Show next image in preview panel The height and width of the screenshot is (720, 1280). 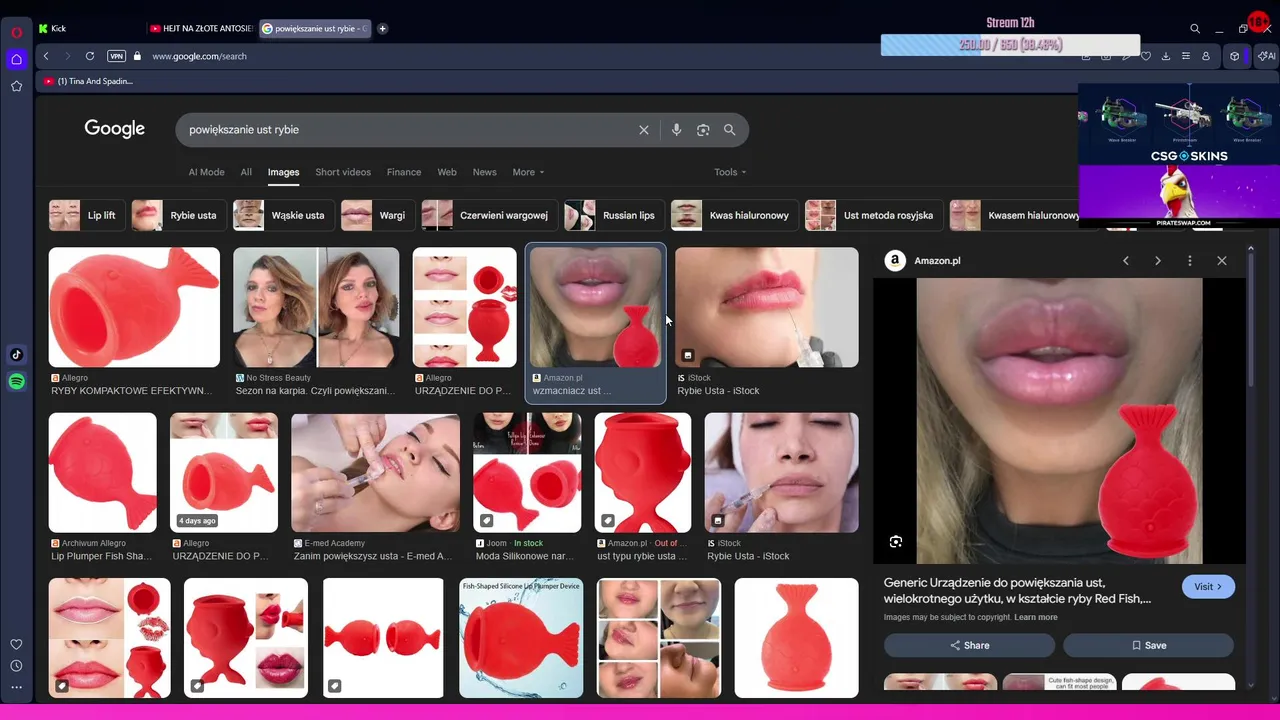[1158, 261]
